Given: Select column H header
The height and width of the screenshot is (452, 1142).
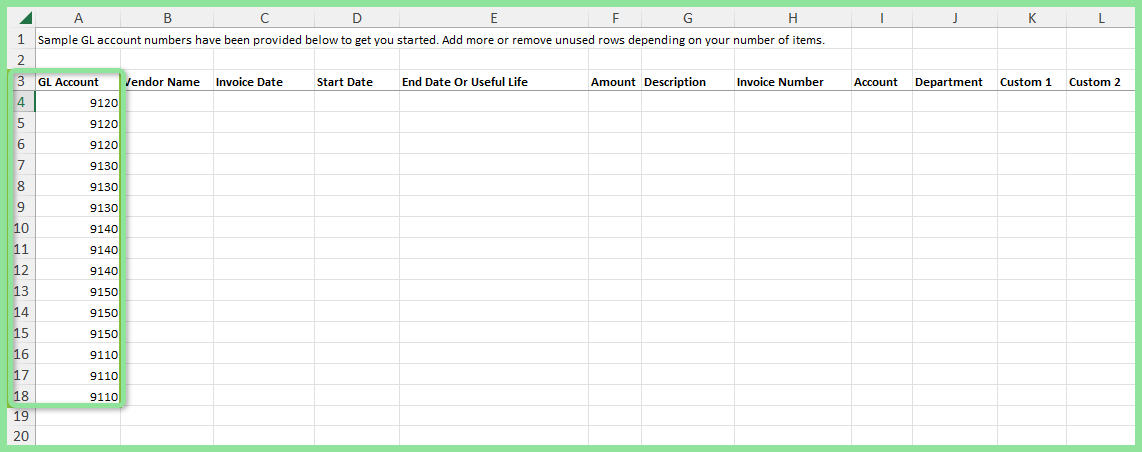Looking at the screenshot, I should coord(792,17).
